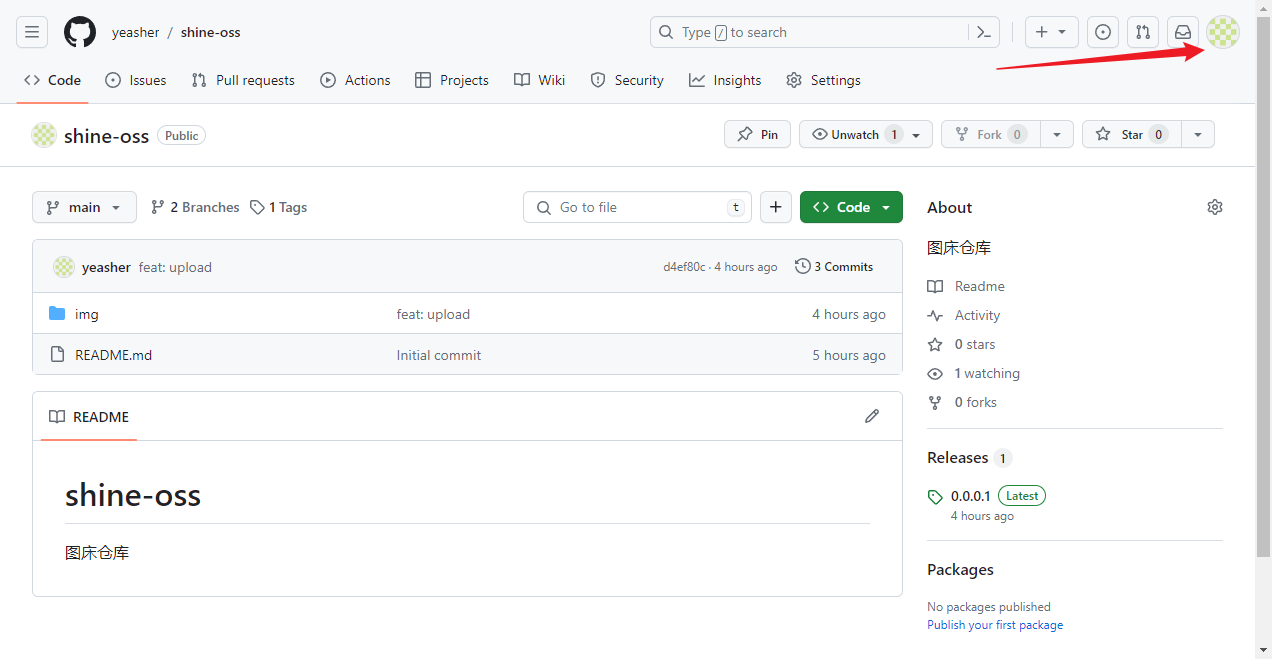View 1 Tags link
The width and height of the screenshot is (1272, 659).
tap(278, 207)
